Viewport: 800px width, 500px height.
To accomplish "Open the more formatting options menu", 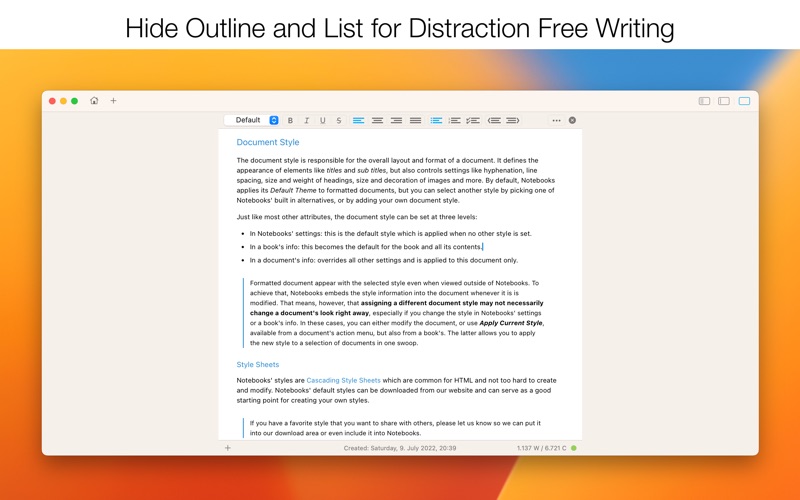I will pyautogui.click(x=556, y=120).
